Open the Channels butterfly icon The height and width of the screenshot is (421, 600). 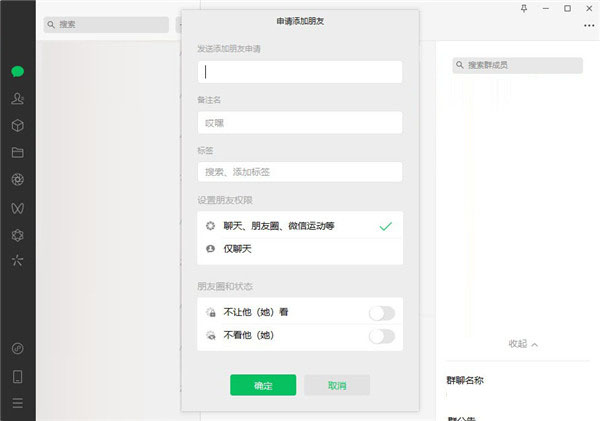(17, 207)
